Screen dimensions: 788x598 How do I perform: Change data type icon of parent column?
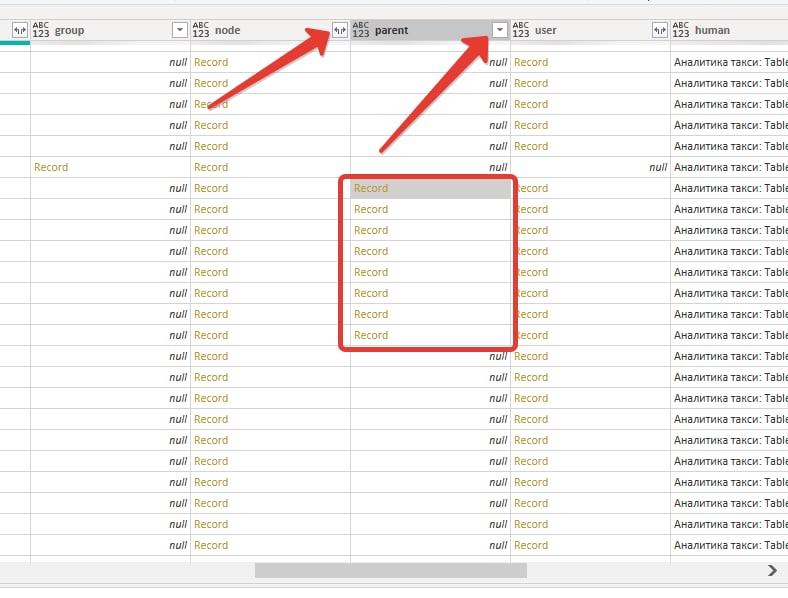coord(360,30)
